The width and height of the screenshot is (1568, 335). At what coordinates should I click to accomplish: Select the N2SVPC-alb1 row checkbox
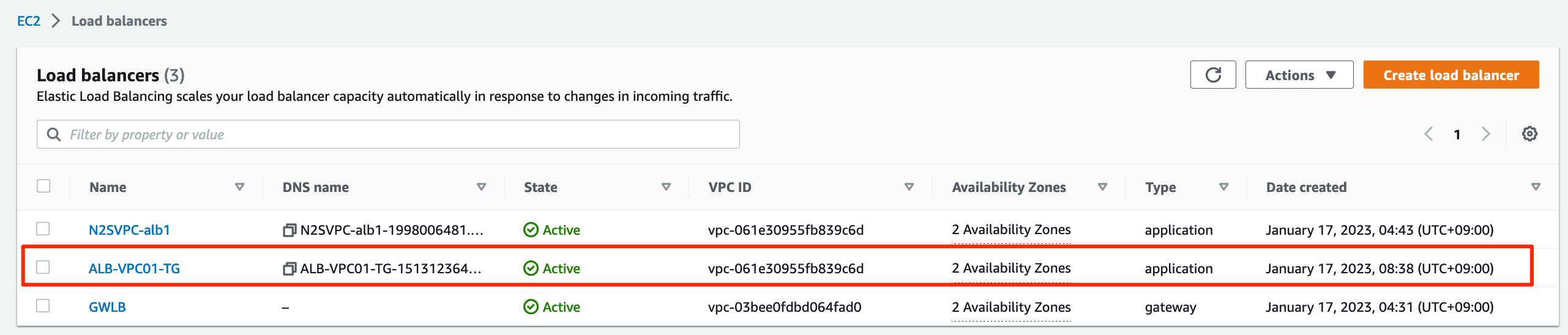pyautogui.click(x=43, y=229)
